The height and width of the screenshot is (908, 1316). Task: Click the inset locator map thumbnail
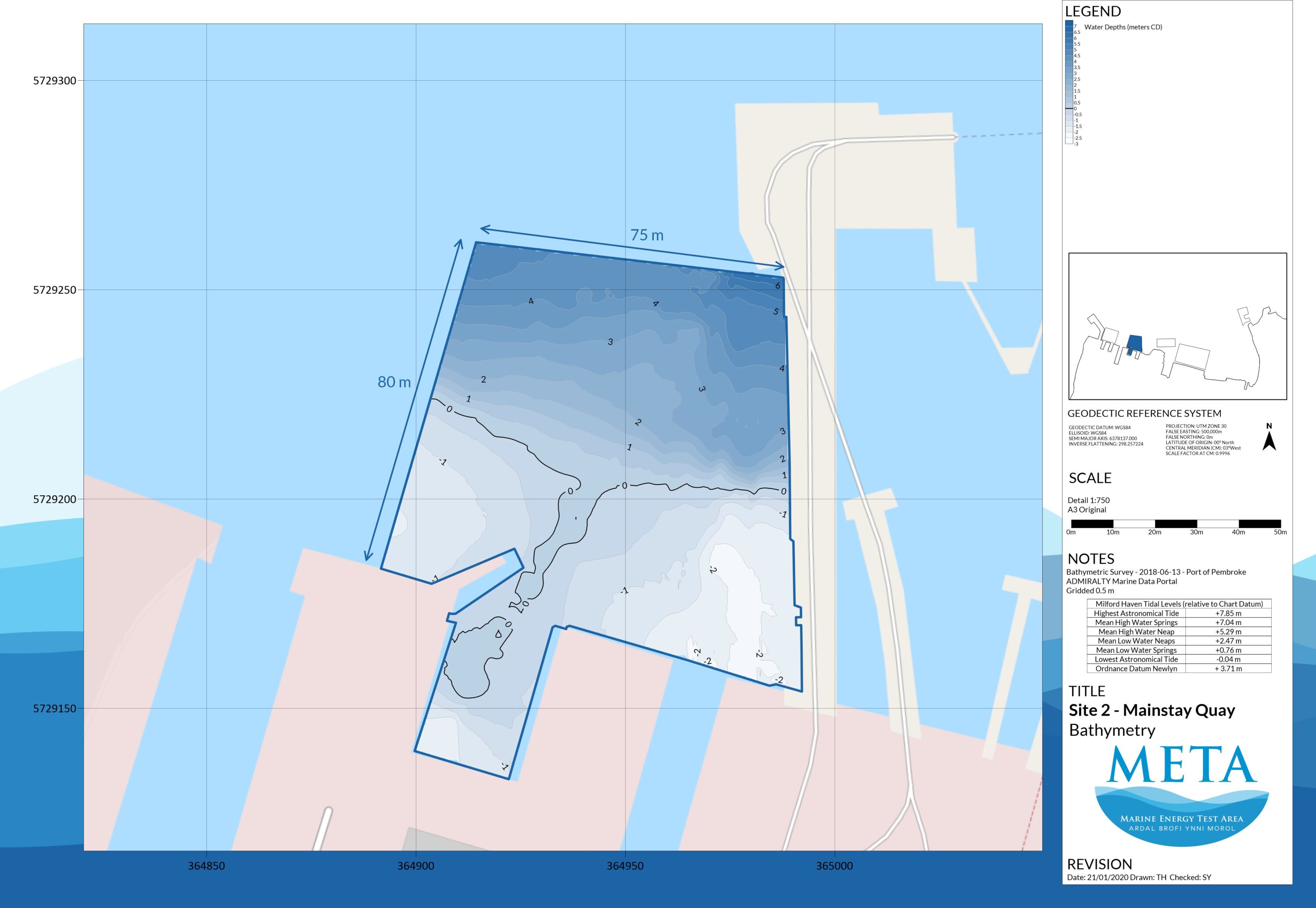click(1177, 326)
